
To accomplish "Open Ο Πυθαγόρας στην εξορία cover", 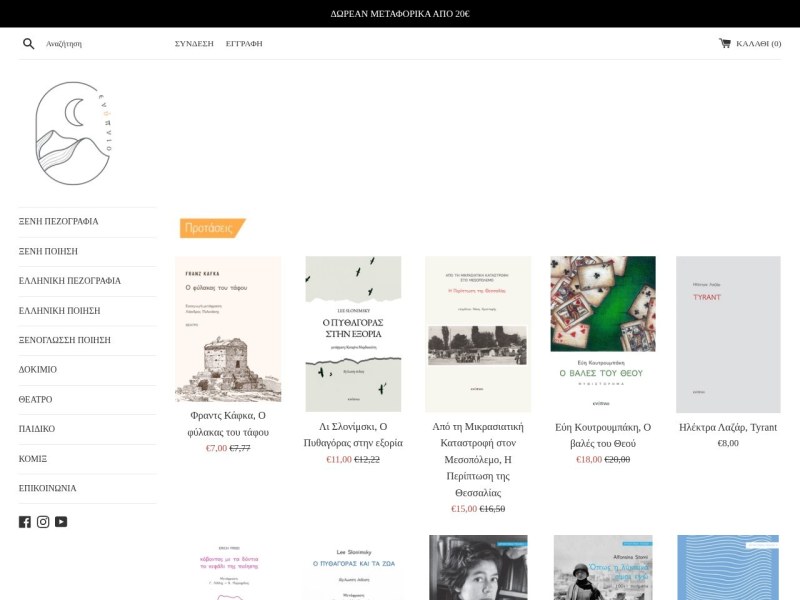I will pyautogui.click(x=353, y=334).
